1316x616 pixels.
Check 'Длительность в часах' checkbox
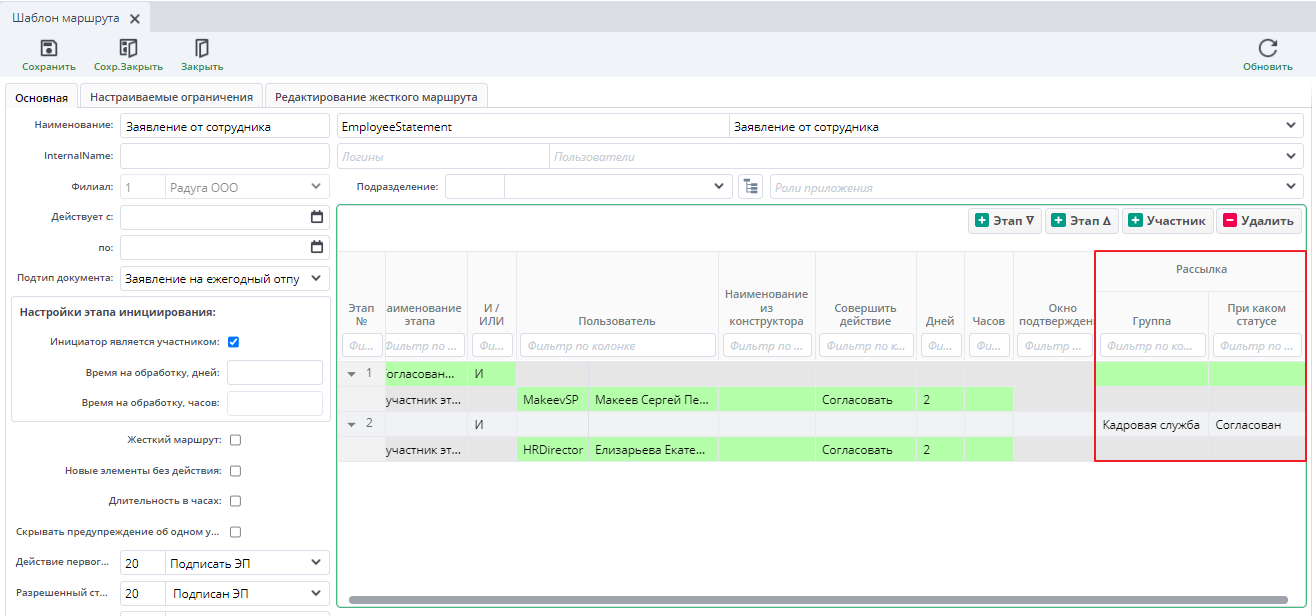pos(235,501)
